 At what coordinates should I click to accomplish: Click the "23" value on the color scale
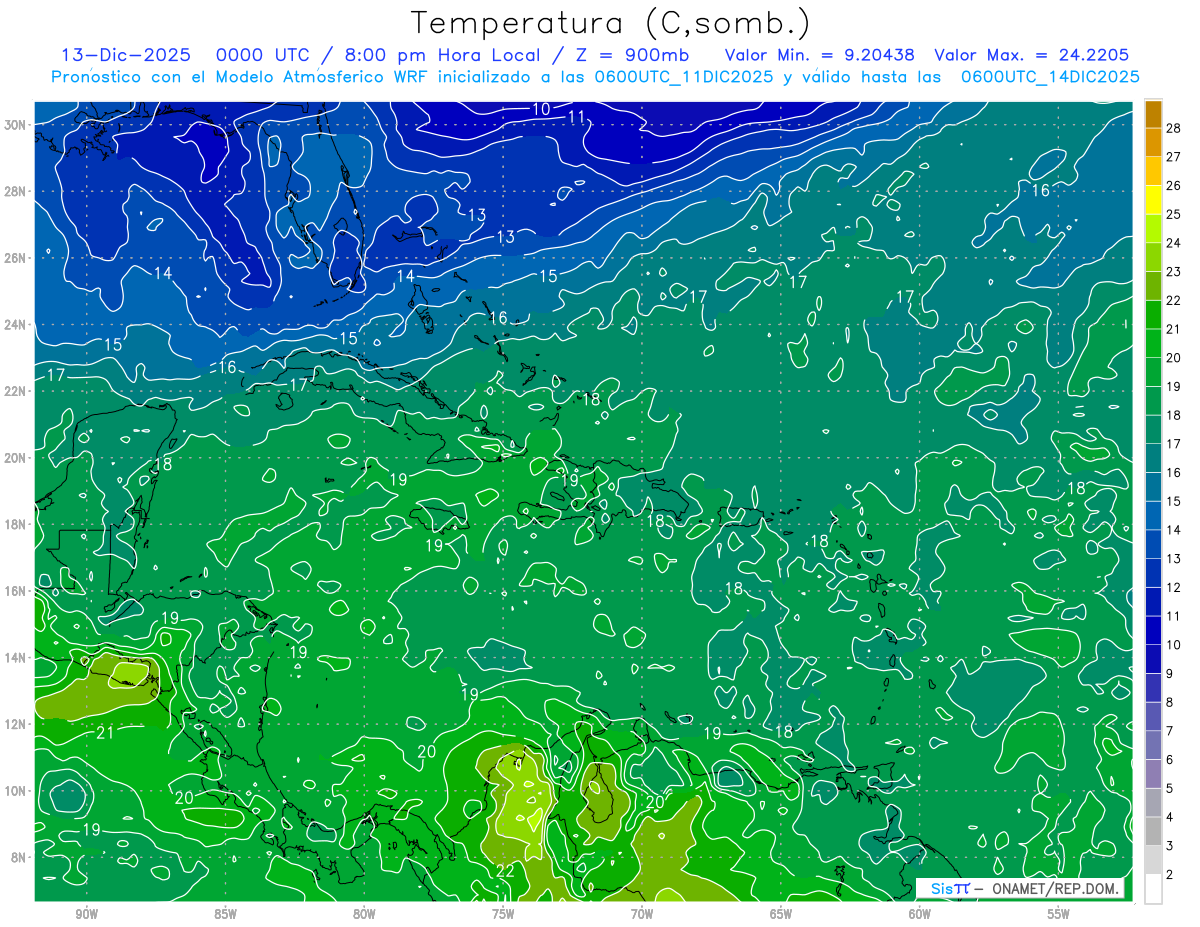[x=1174, y=271]
